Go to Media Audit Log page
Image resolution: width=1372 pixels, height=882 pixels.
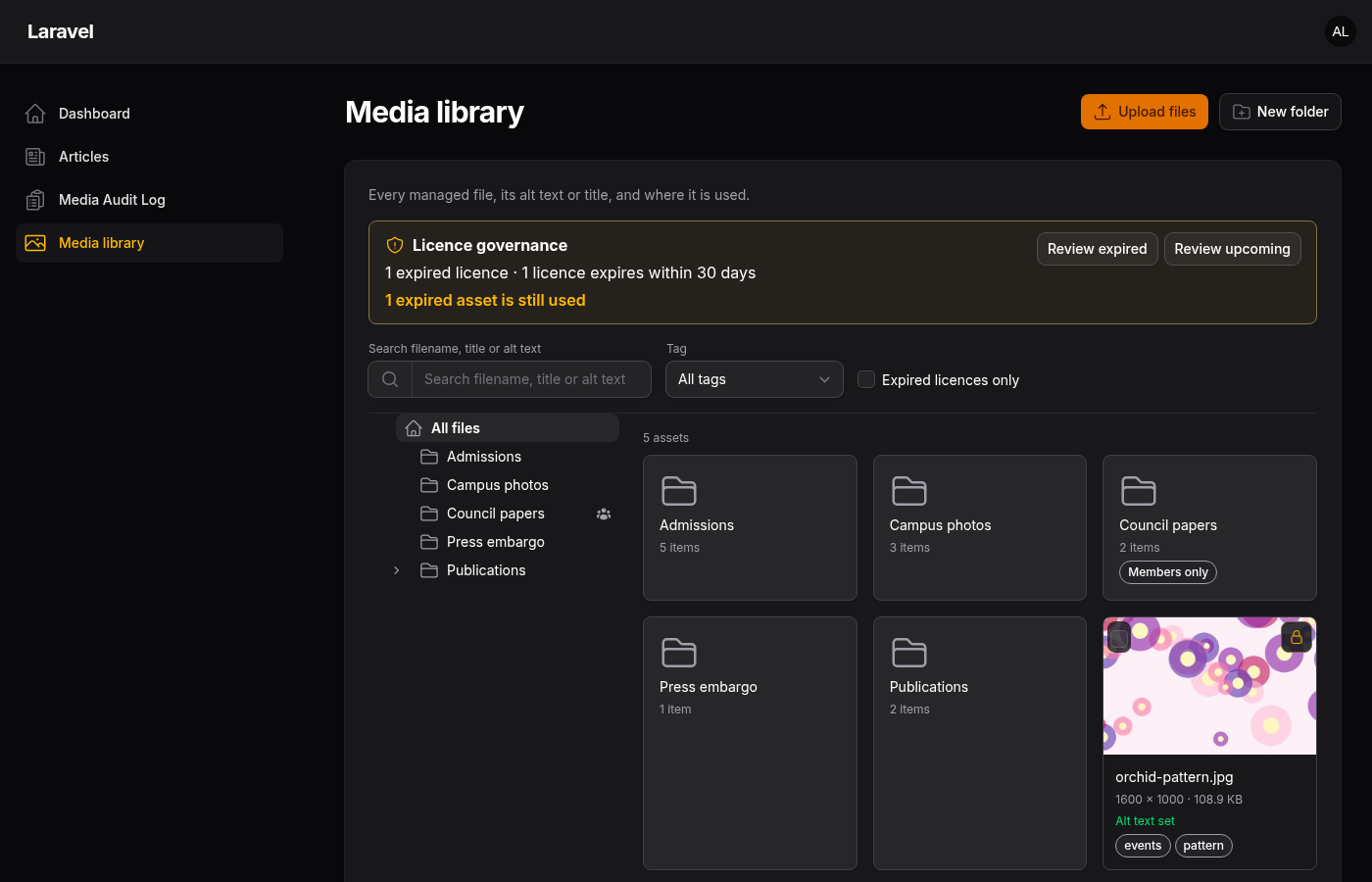149,200
